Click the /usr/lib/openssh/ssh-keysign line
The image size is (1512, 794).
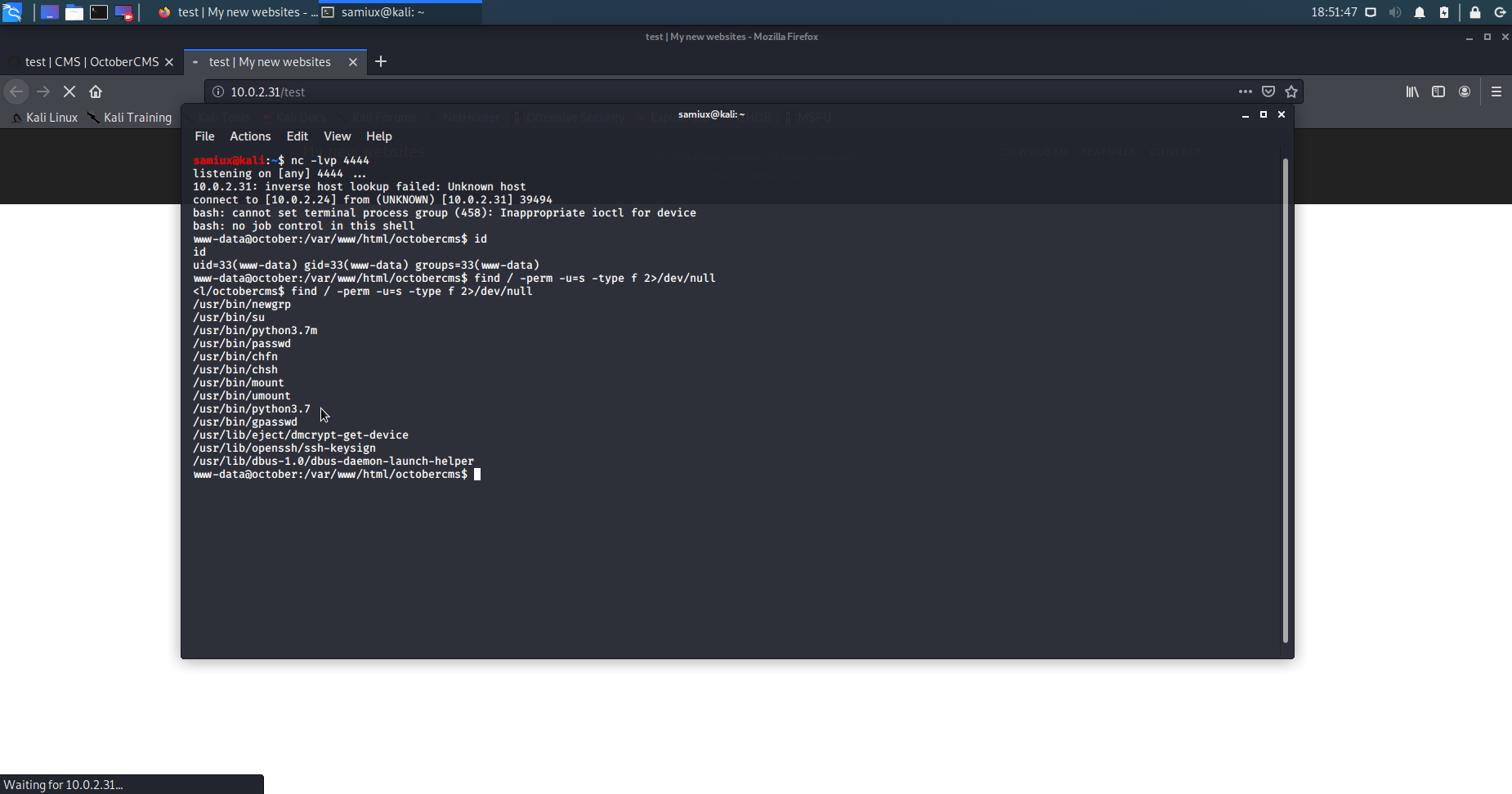point(284,448)
